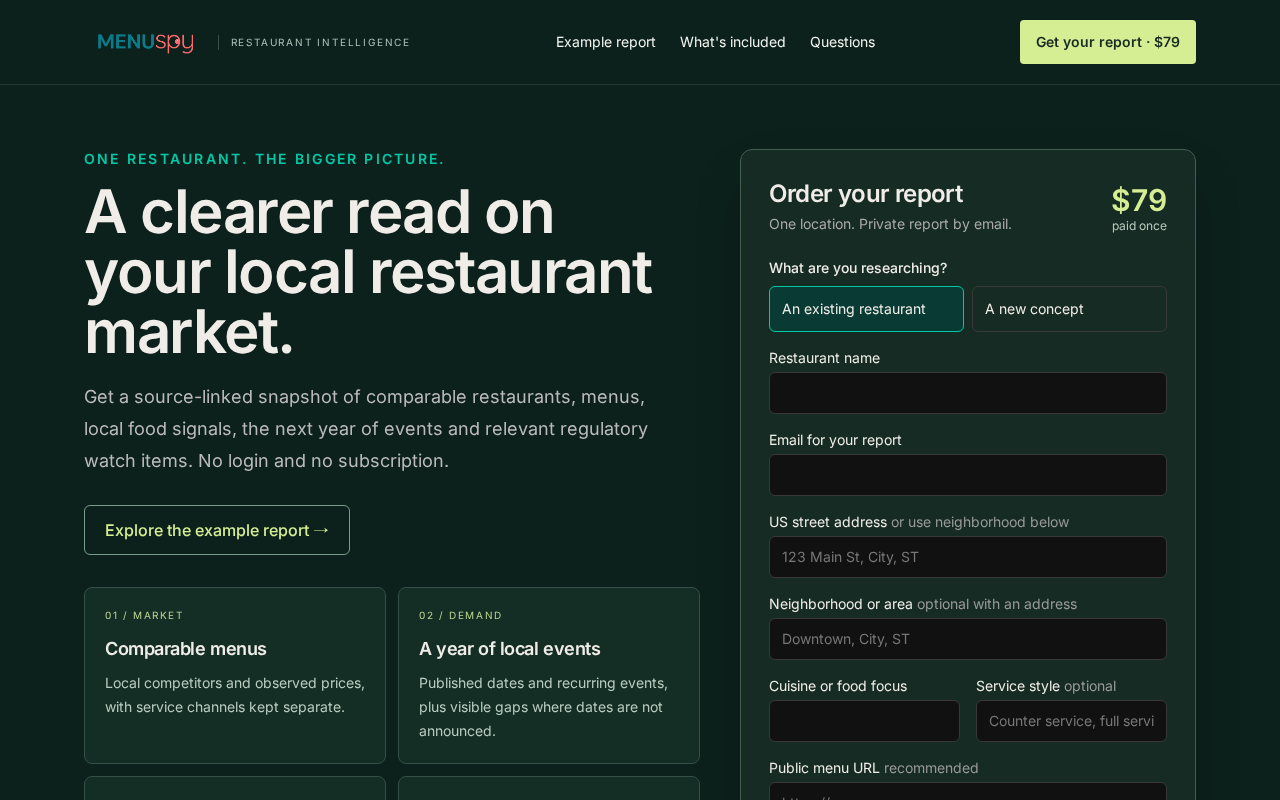The height and width of the screenshot is (800, 1280).
Task: Click the Neighborhood or area field
Action: (x=968, y=639)
